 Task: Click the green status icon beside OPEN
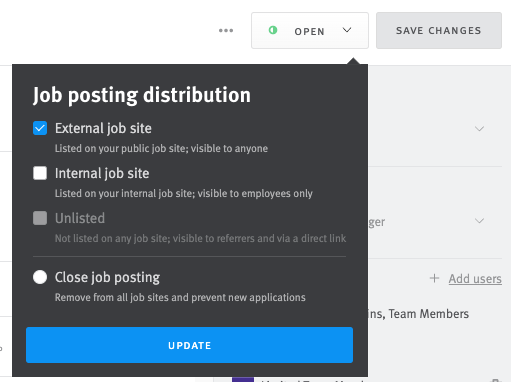273,30
